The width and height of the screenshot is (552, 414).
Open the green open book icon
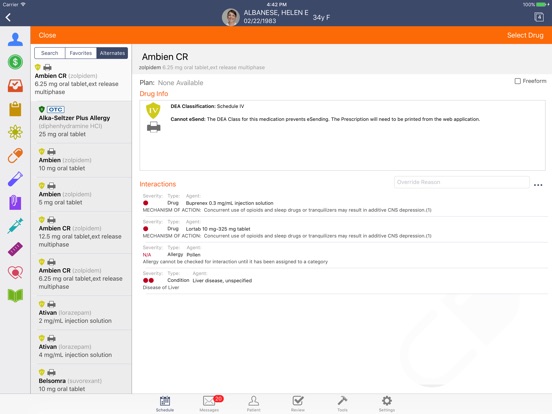point(15,295)
